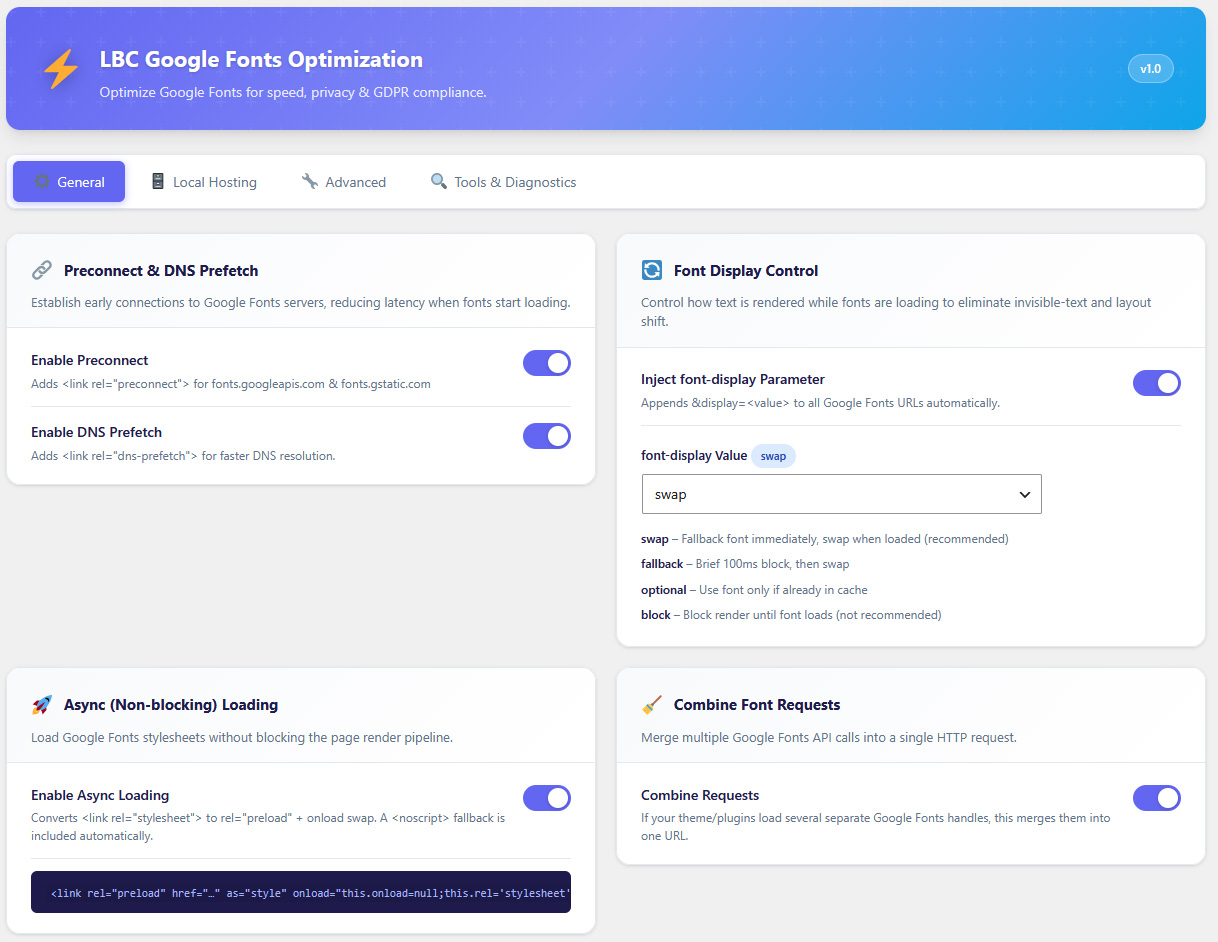1218x942 pixels.
Task: Toggle the Enable DNS Prefetch switch
Action: click(547, 436)
